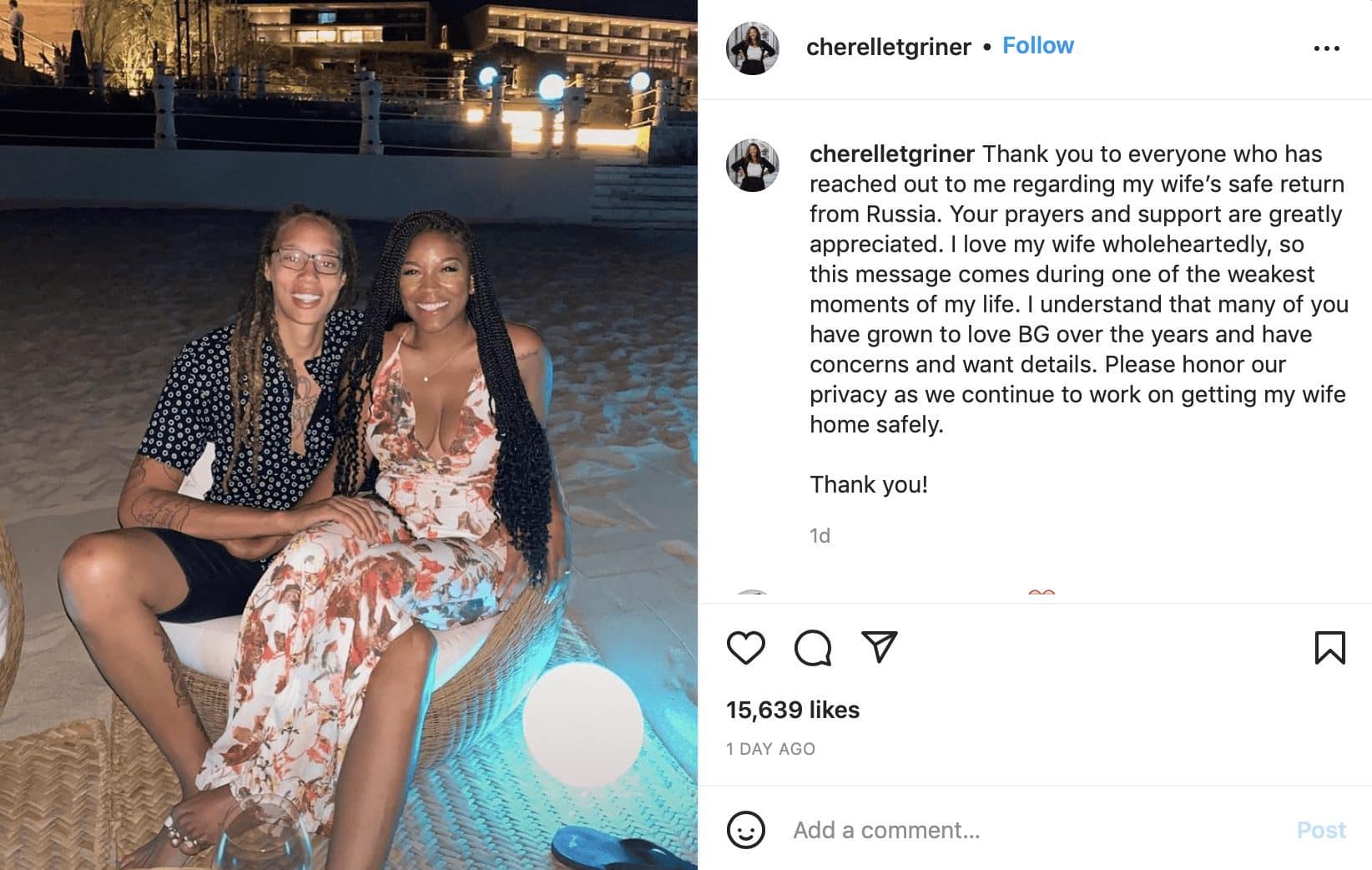View the 15,639 likes list
The height and width of the screenshot is (870, 1372).
(x=792, y=710)
